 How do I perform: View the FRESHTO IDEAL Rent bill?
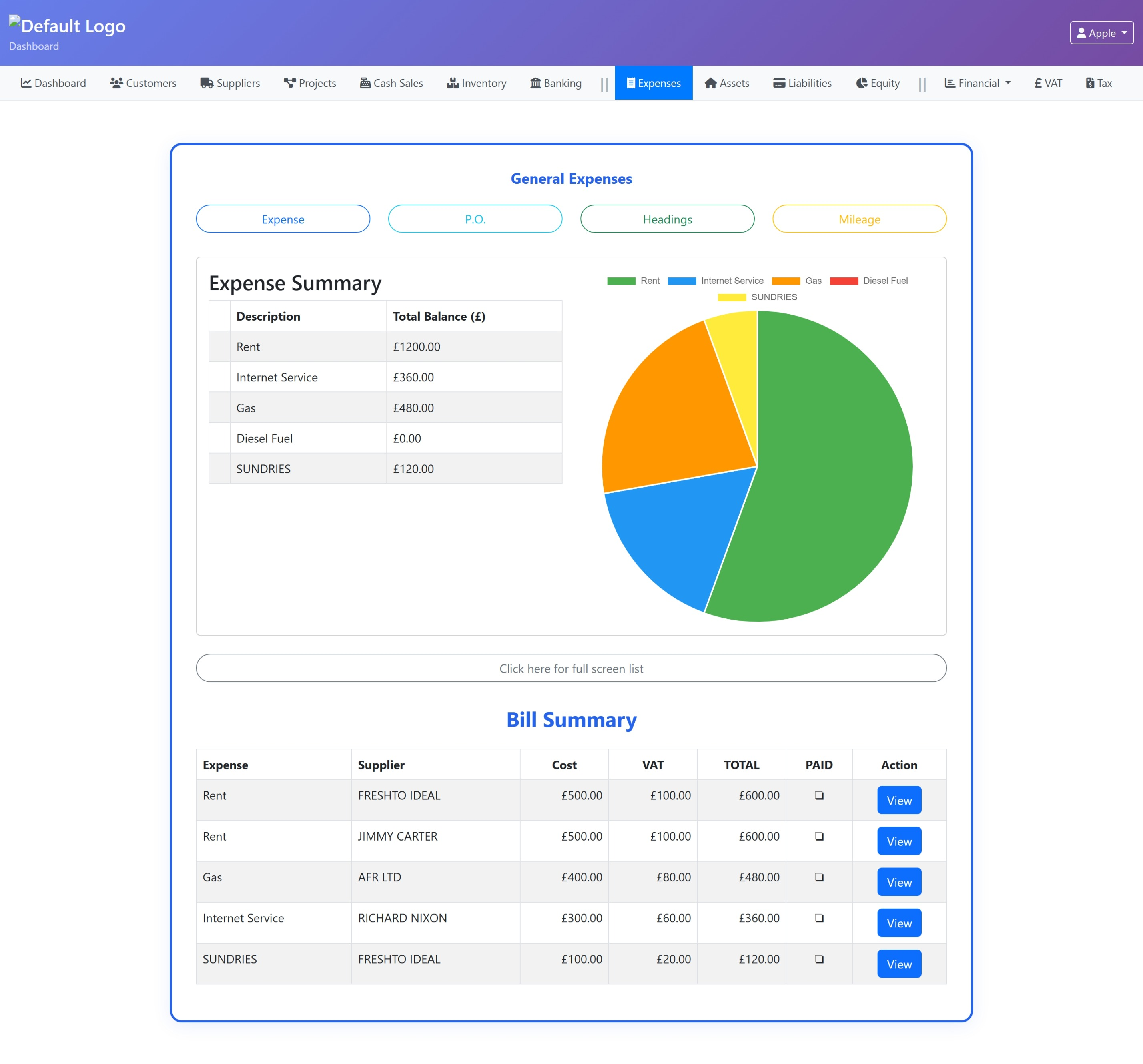[x=899, y=800]
